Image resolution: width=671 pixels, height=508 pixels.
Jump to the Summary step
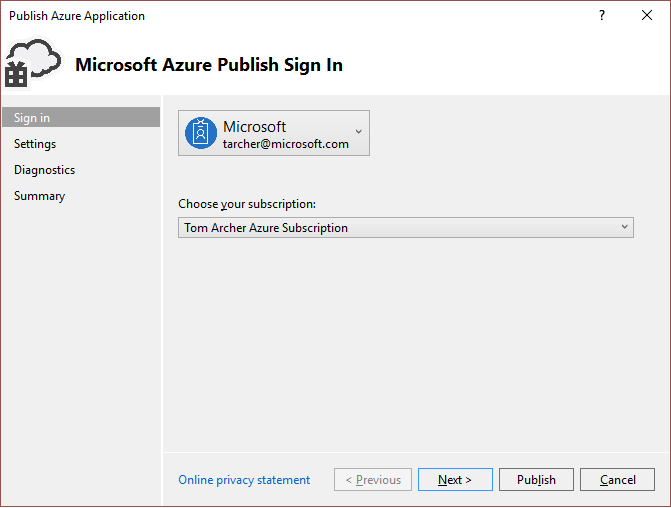39,196
